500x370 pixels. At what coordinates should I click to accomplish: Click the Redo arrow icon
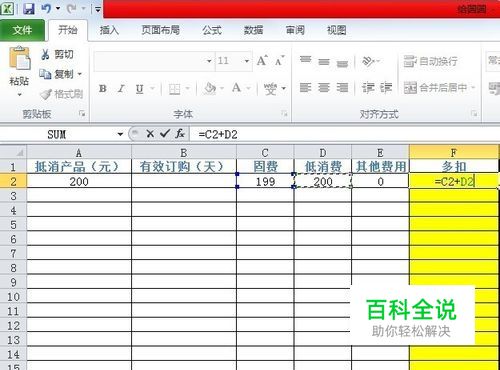click(71, 8)
